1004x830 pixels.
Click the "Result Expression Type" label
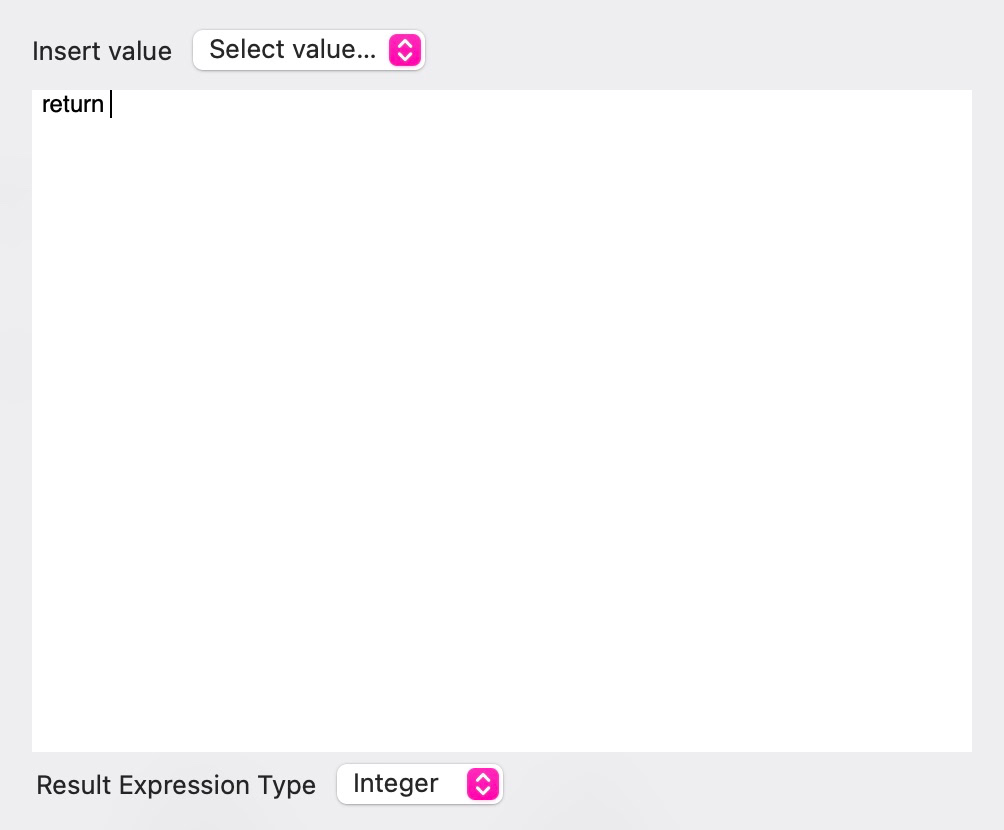pos(176,785)
